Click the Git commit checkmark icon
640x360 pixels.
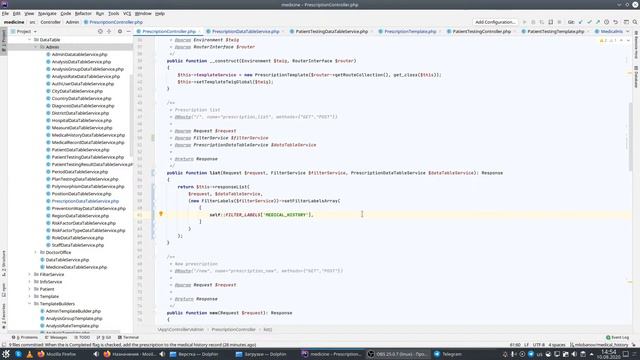[x=589, y=22]
